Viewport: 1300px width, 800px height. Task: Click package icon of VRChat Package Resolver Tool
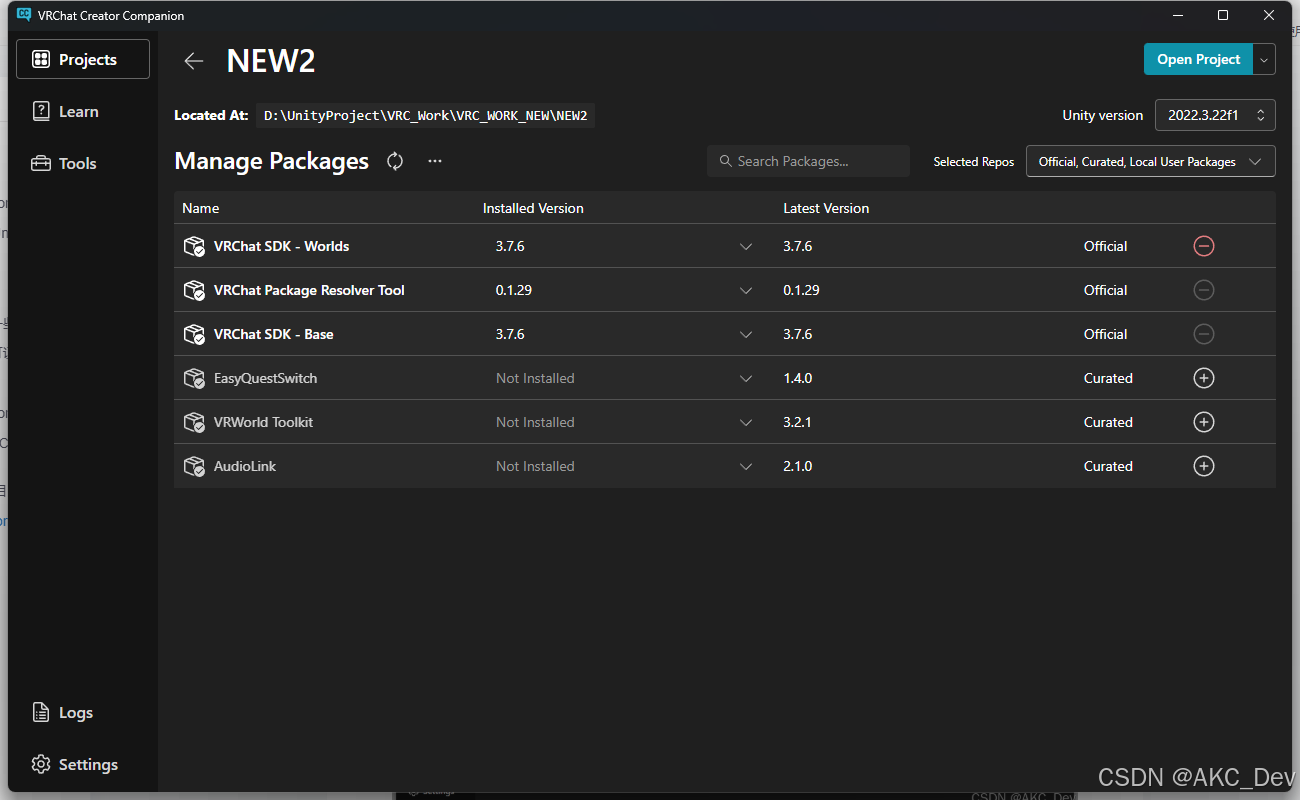194,290
